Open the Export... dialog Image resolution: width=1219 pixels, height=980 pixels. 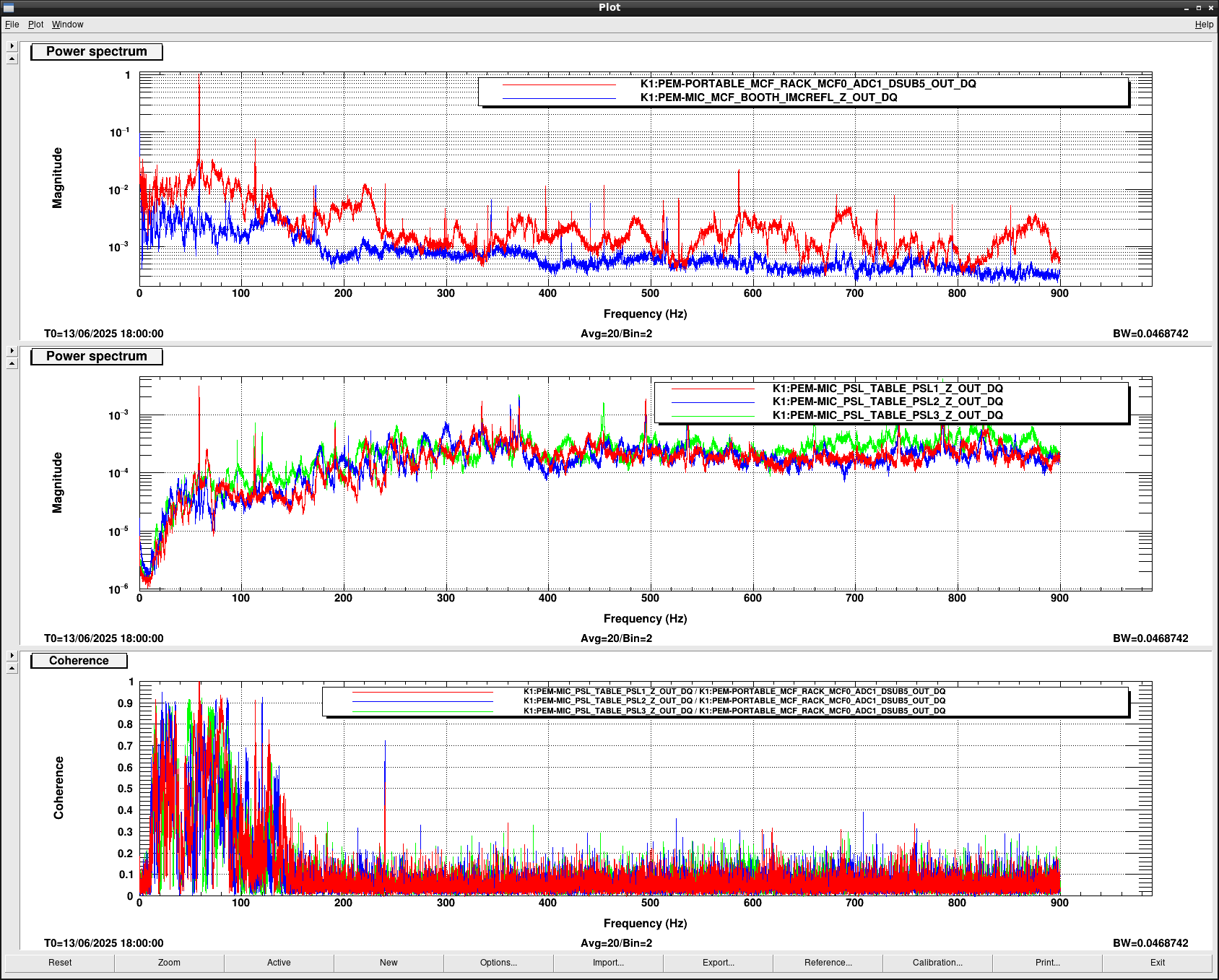click(719, 963)
